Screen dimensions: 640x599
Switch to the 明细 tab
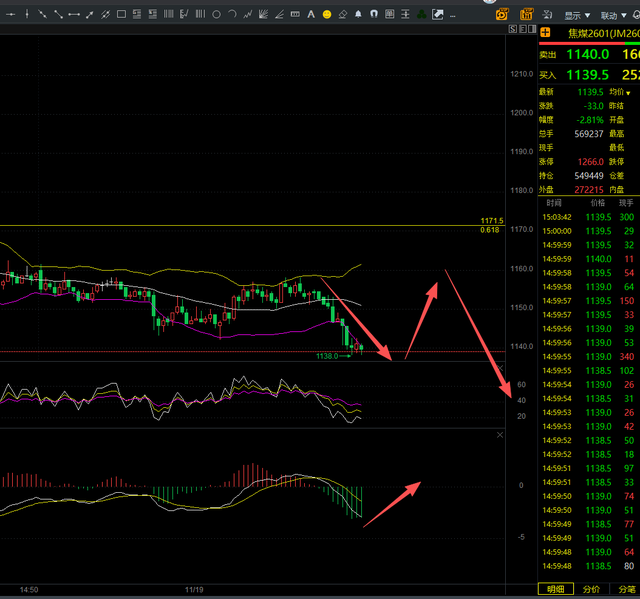556,589
